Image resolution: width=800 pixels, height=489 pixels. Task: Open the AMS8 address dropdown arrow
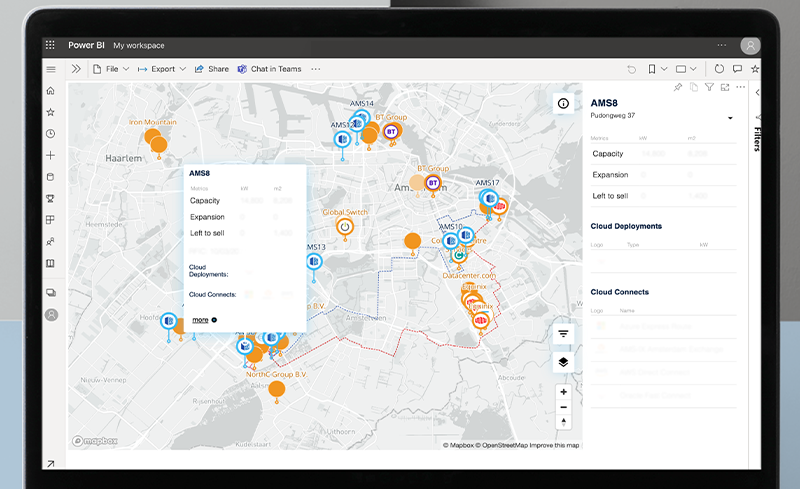tap(730, 118)
